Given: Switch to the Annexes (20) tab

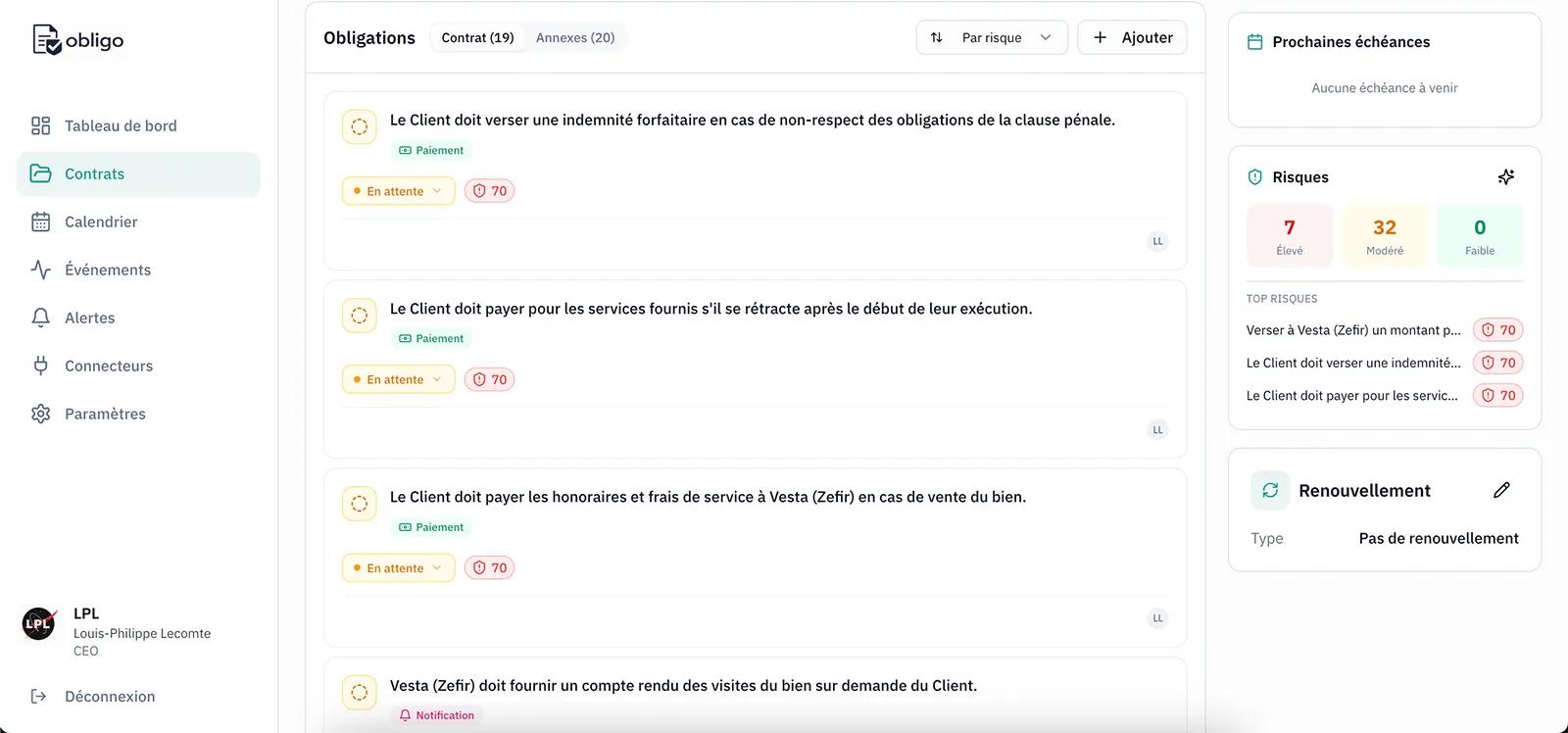Looking at the screenshot, I should pos(575,37).
